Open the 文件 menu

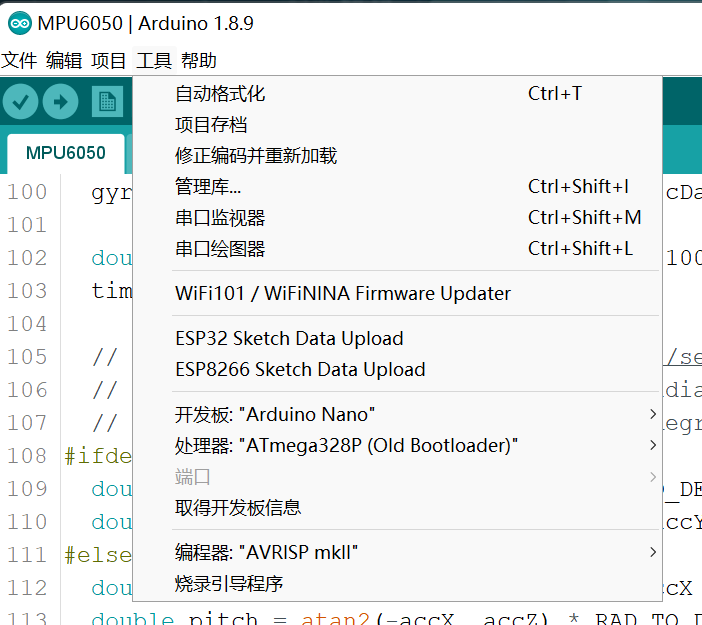point(19,60)
